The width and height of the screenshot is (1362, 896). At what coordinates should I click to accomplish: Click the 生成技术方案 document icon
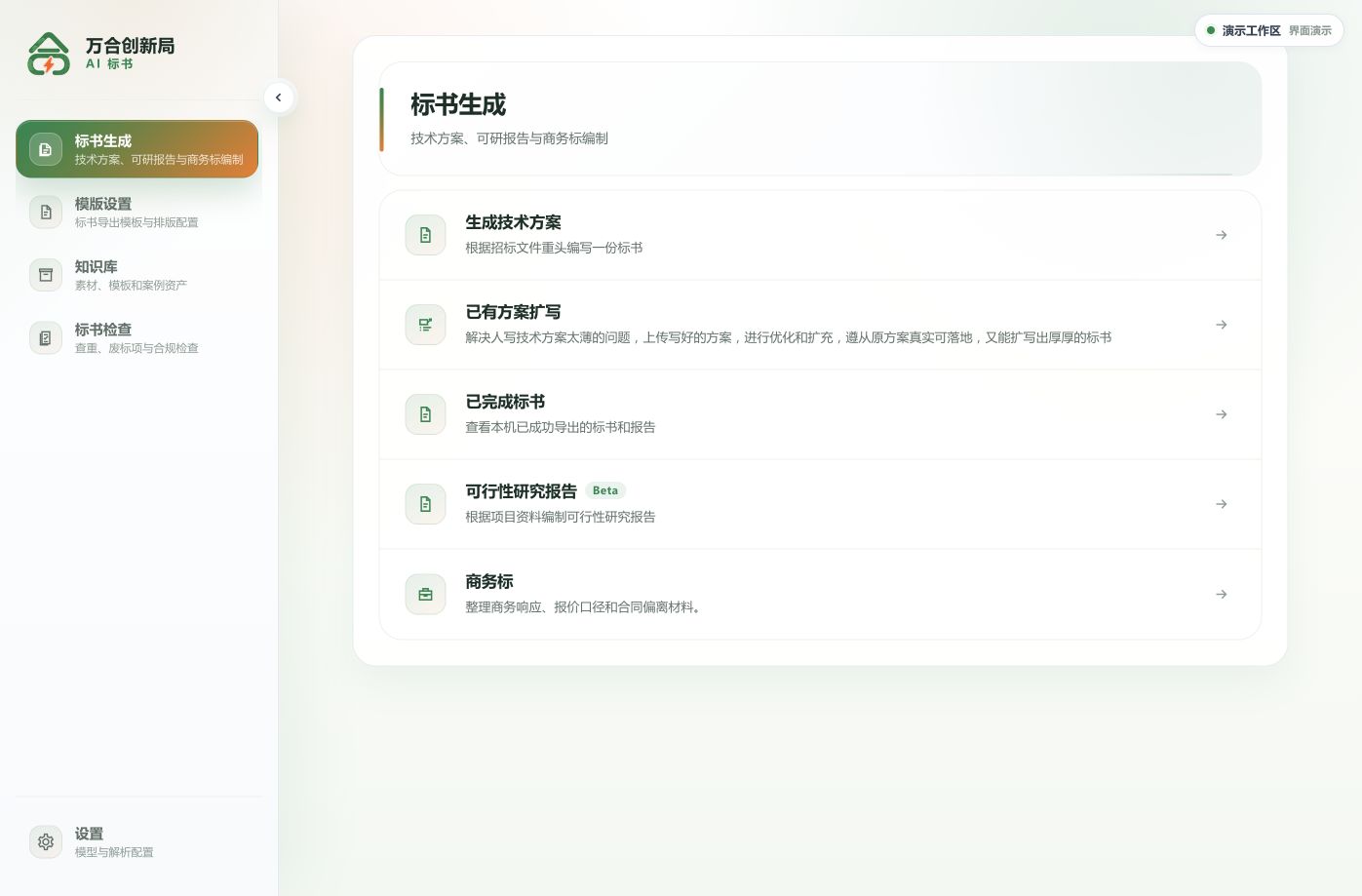coord(425,235)
